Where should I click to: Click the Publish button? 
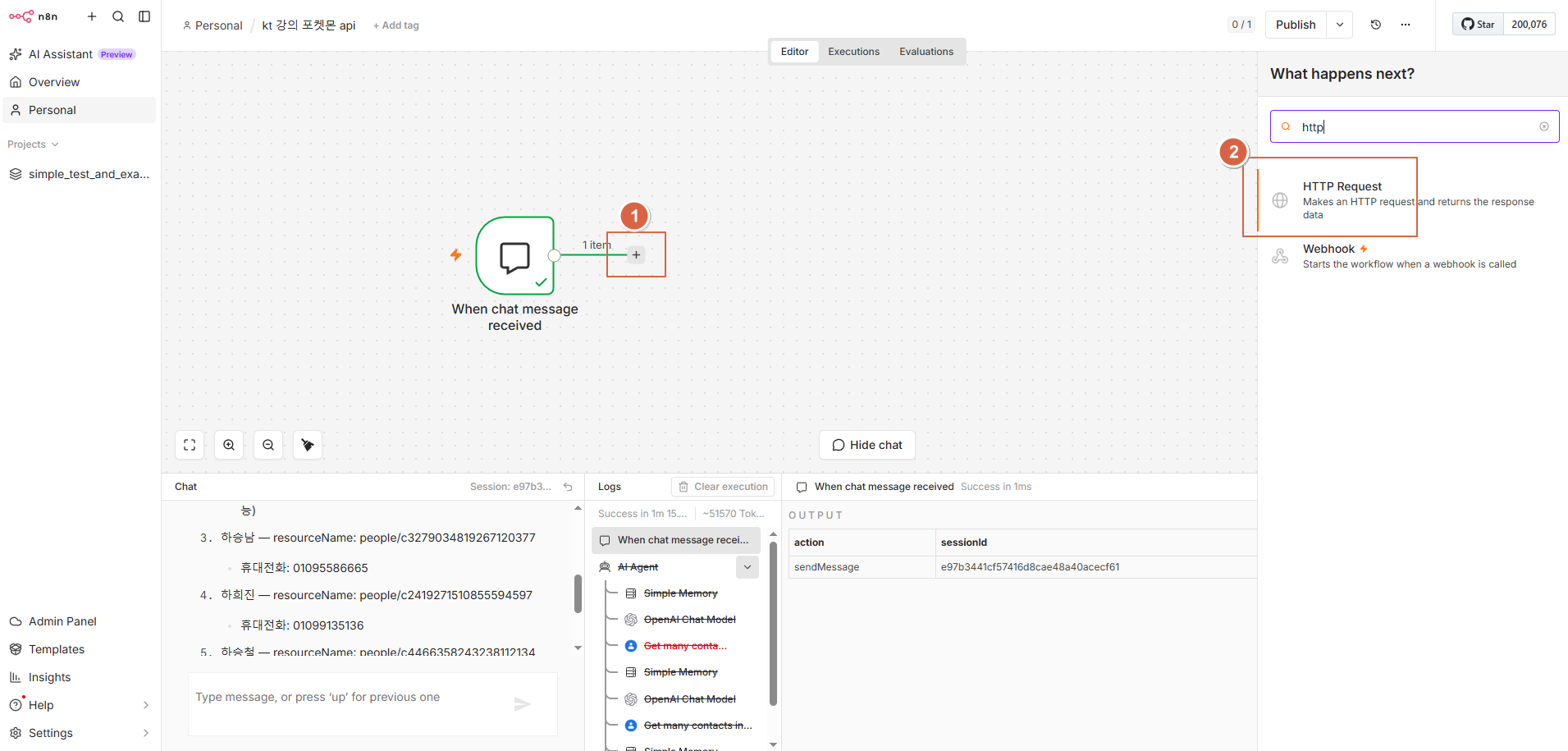[x=1296, y=25]
